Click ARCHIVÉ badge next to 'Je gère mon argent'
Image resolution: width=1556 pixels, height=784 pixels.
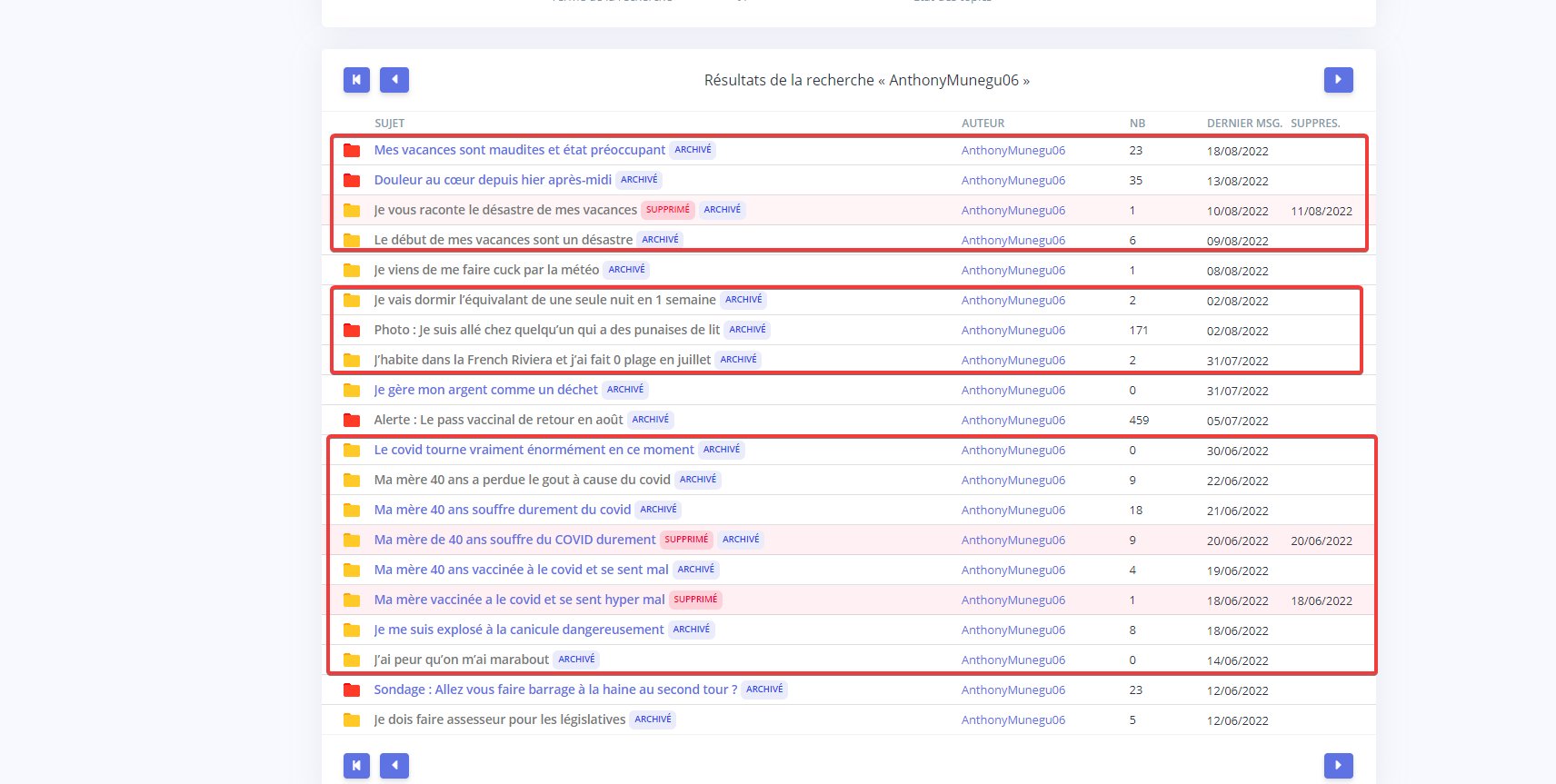(x=625, y=390)
